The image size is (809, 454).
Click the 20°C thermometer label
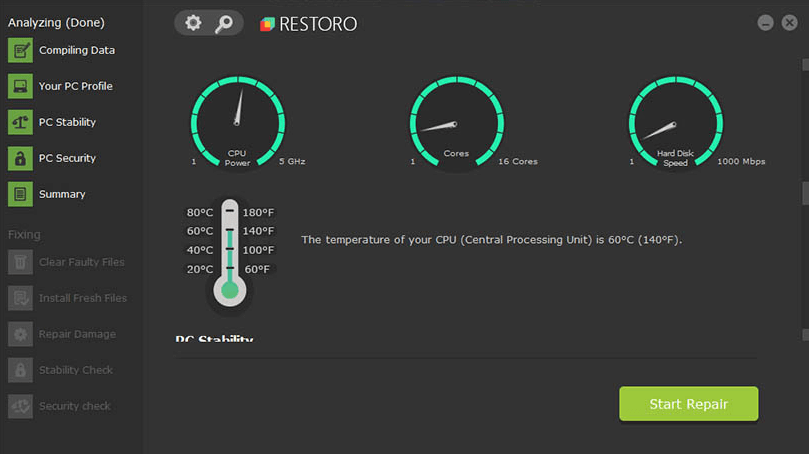point(200,269)
